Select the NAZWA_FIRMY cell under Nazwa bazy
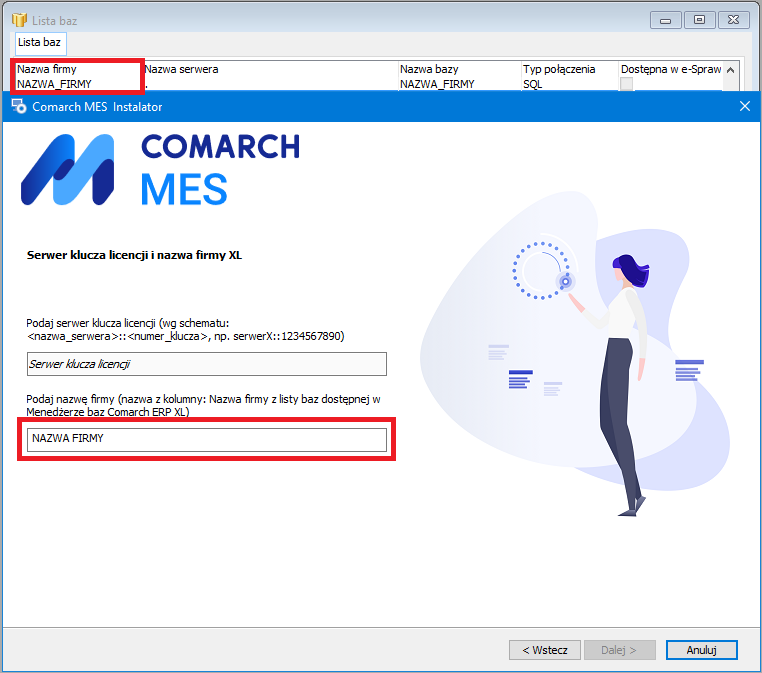762x673 pixels. click(459, 84)
